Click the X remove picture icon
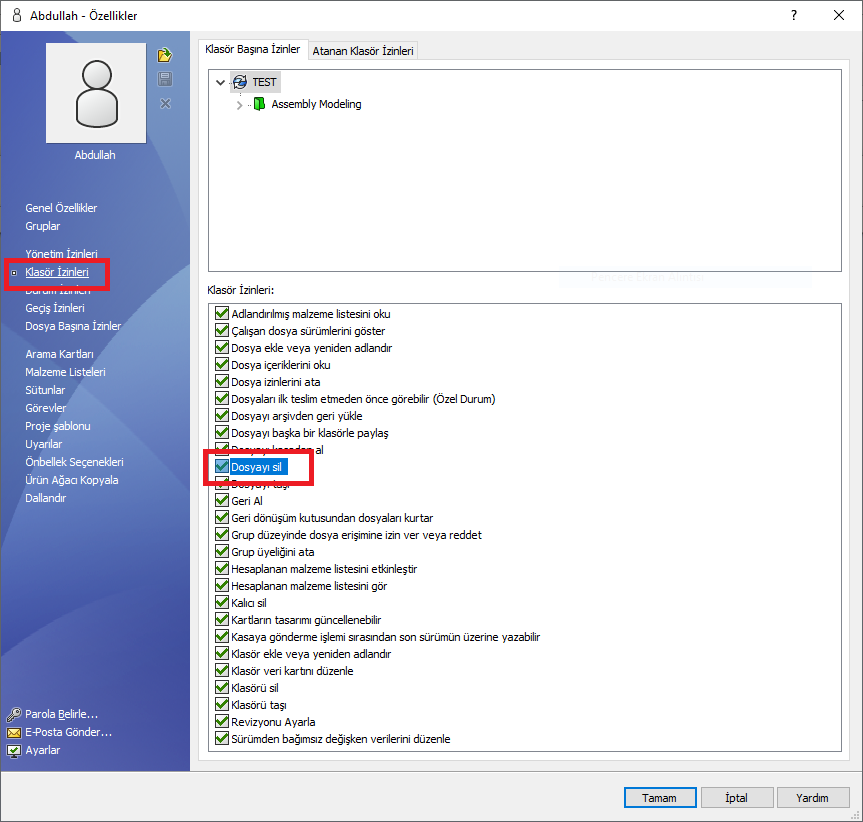 click(x=165, y=103)
